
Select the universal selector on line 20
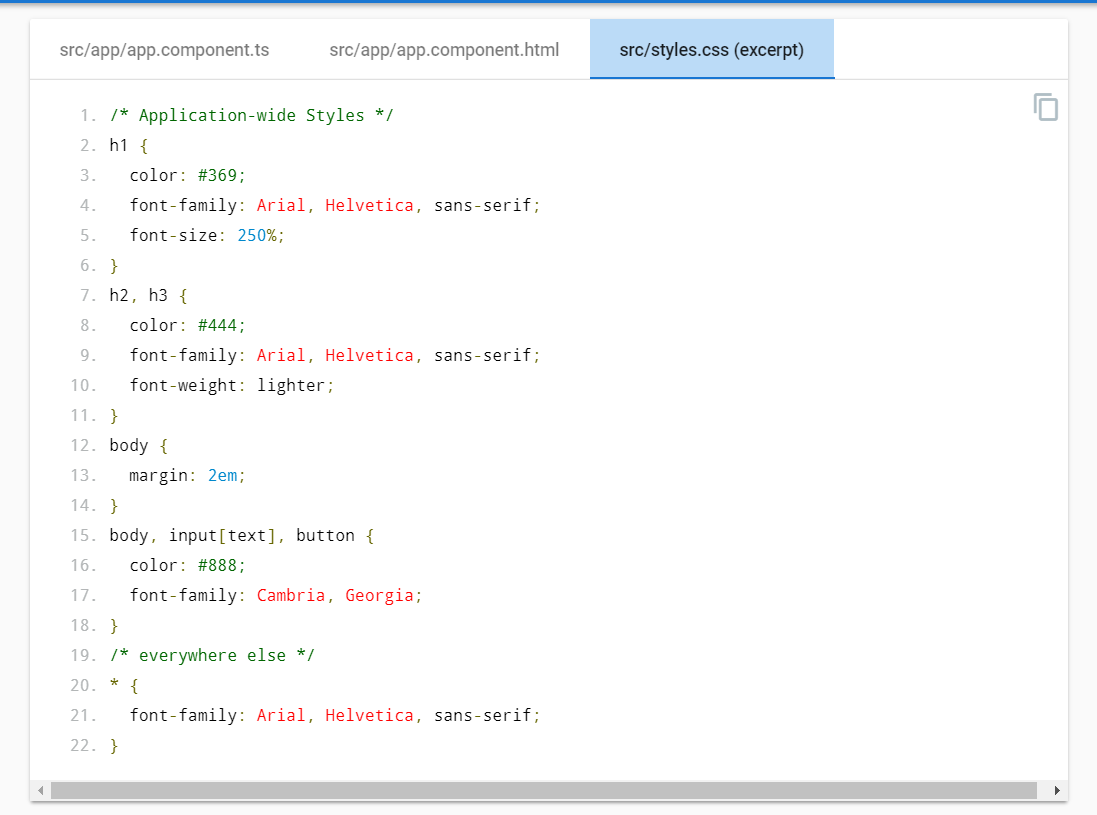113,684
